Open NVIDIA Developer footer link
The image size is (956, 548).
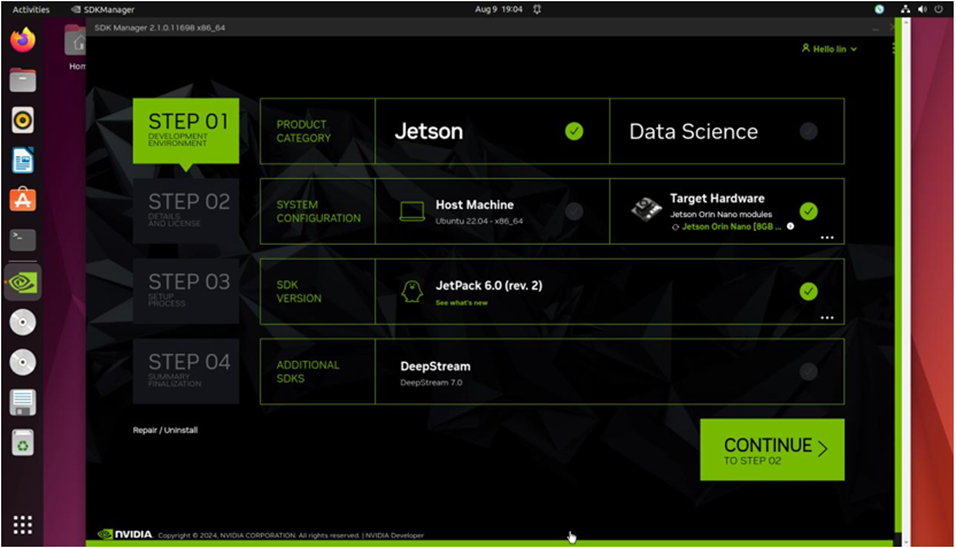point(394,535)
